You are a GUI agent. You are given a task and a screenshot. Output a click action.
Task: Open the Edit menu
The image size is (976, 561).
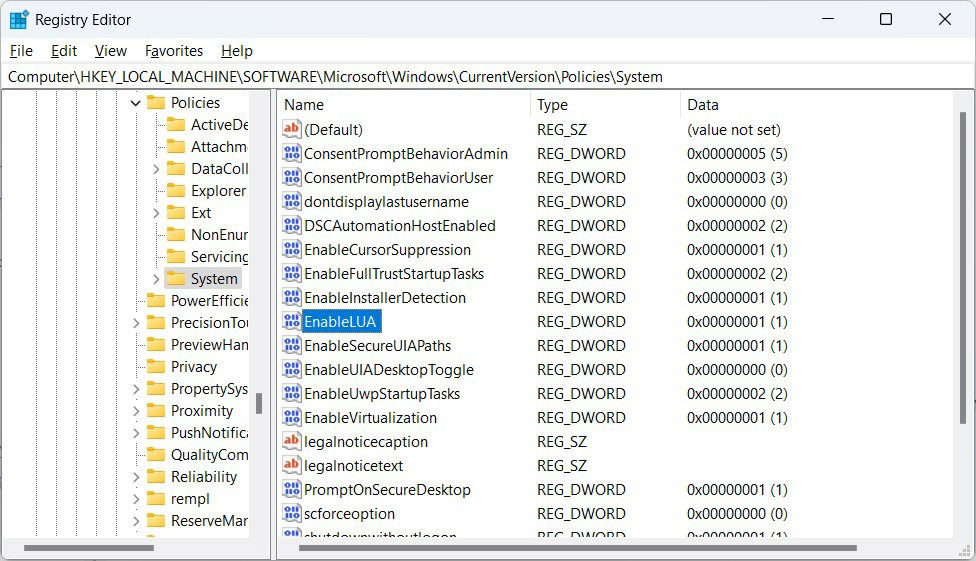(x=63, y=50)
